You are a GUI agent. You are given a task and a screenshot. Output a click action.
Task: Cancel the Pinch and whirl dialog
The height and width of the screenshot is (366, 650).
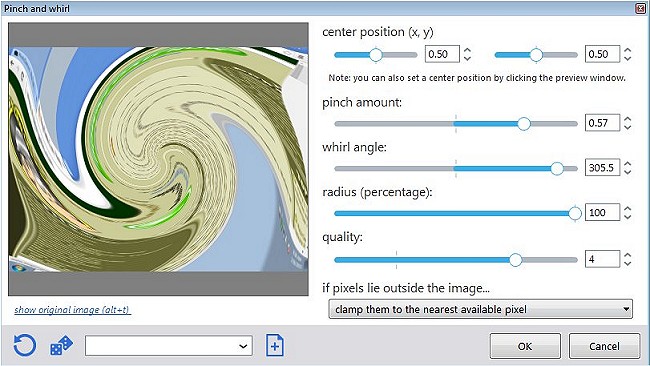pos(604,346)
